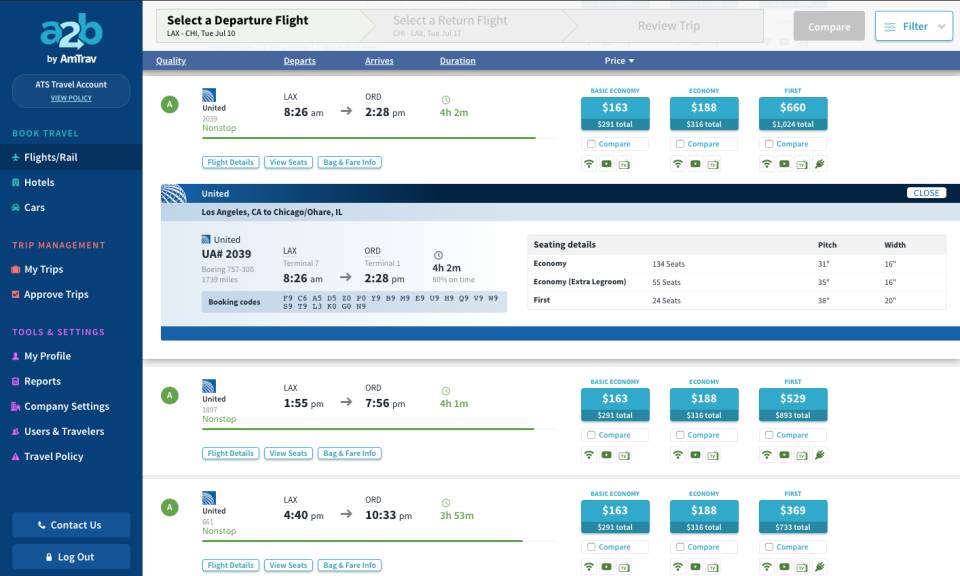Click the power plug icon under $369 First fare

coord(820,567)
